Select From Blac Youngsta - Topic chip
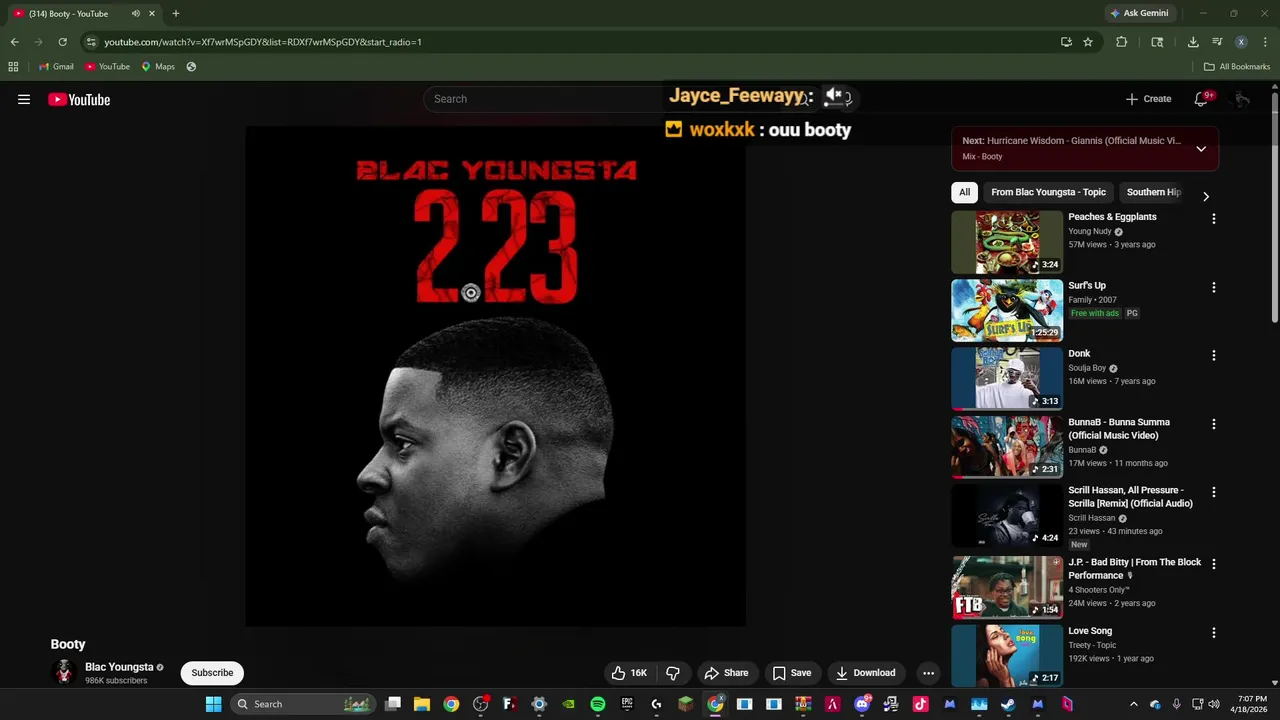 pos(1048,192)
